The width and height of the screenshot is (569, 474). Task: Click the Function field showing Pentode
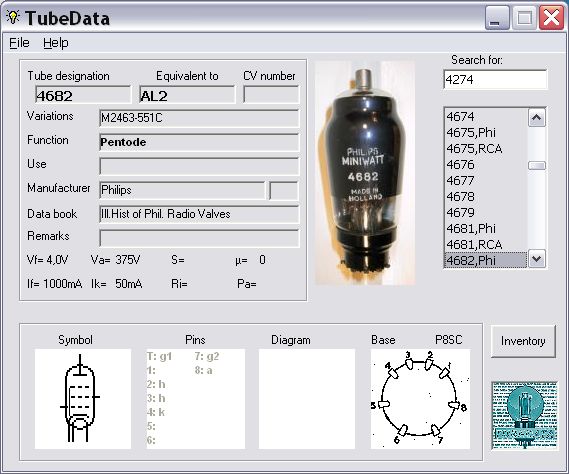[199, 142]
